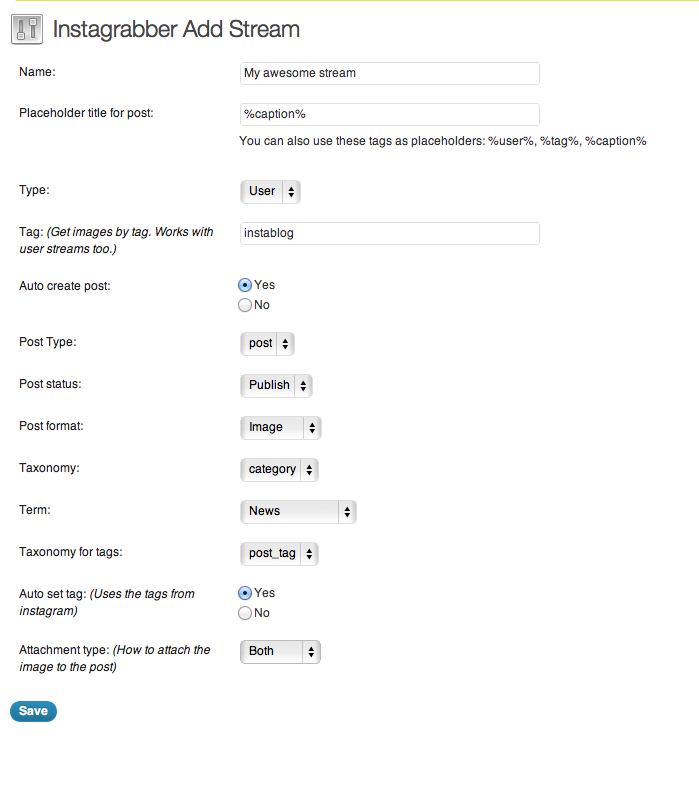Open the Term dropdown showing News
This screenshot has width=699, height=795.
coord(298,512)
